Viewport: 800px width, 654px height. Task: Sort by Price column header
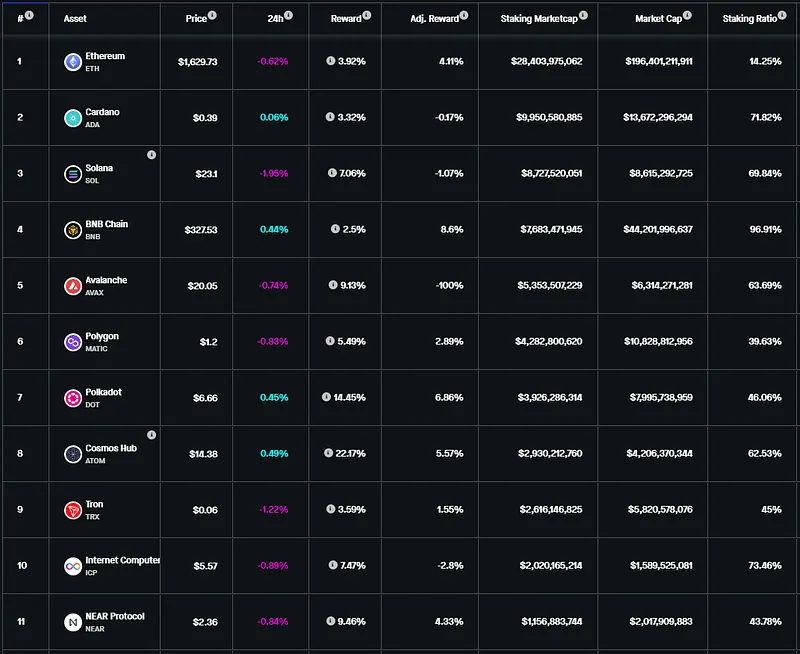[196, 18]
